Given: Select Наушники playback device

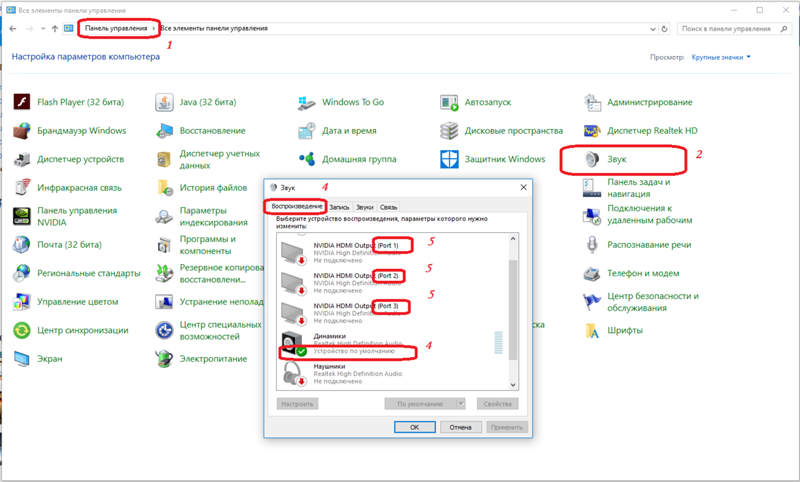Looking at the screenshot, I should [393, 373].
